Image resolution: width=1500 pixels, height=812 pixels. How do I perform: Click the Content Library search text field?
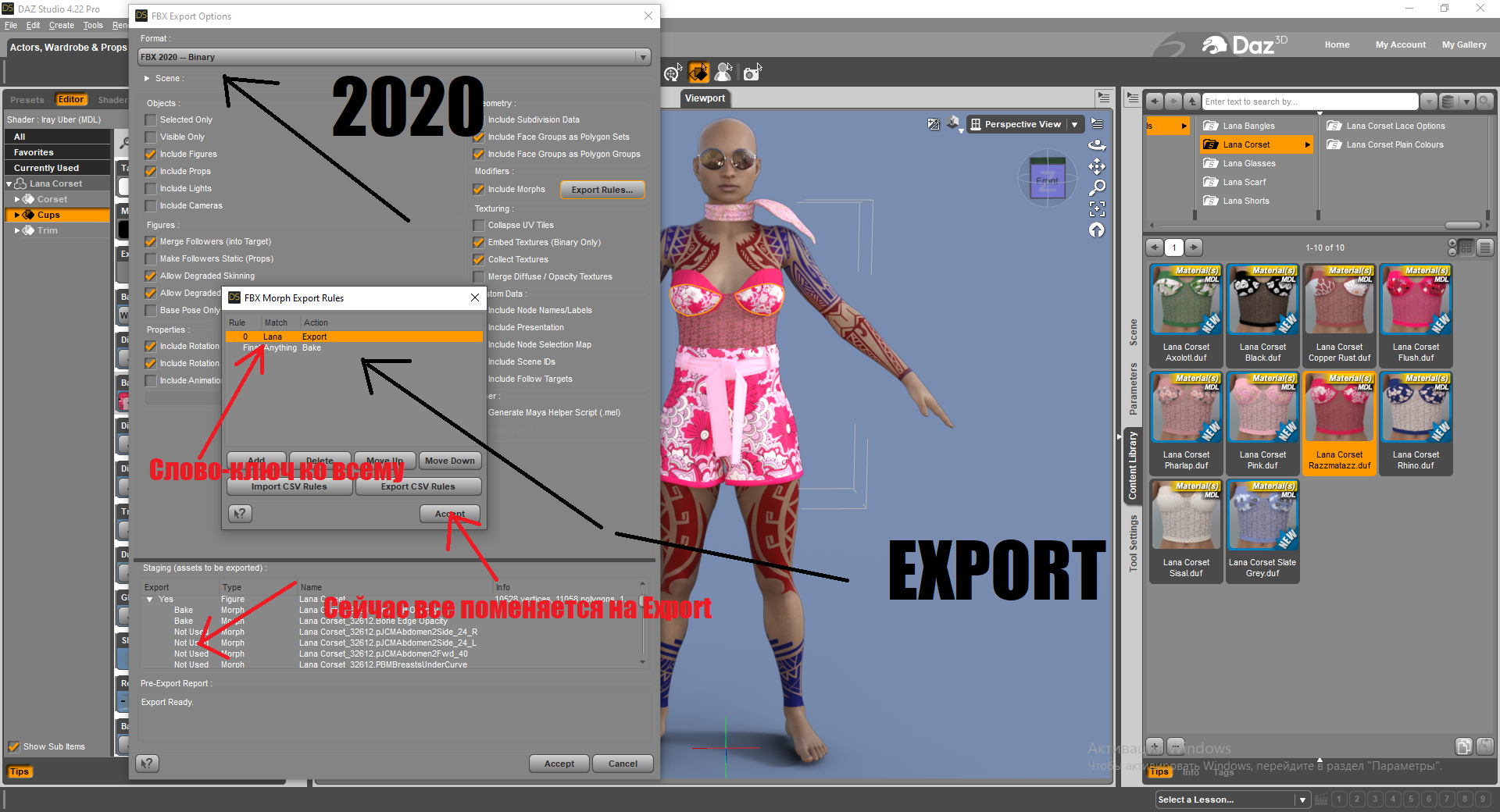[x=1310, y=101]
